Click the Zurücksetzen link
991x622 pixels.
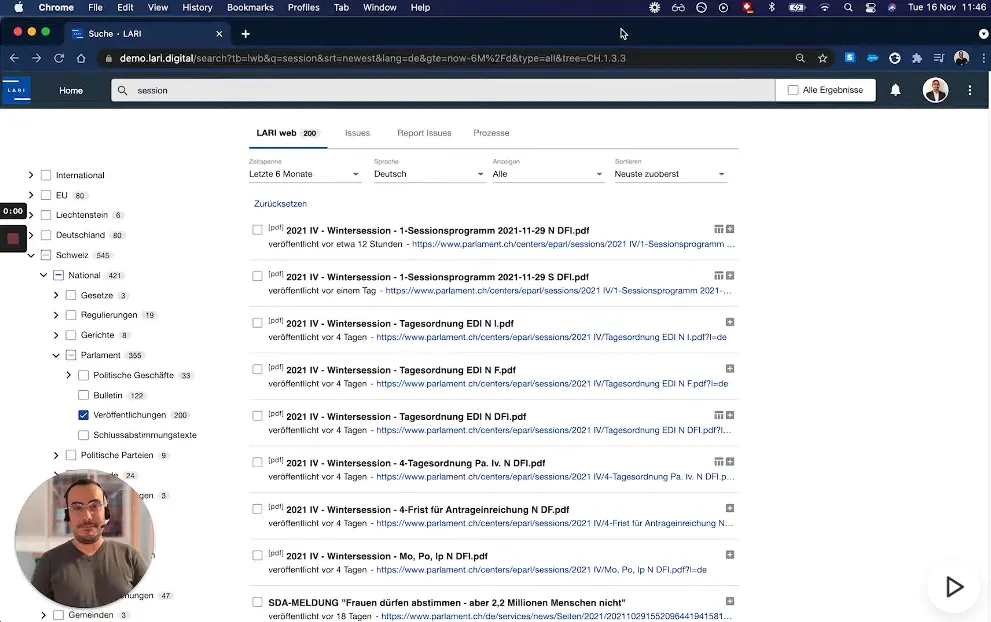pyautogui.click(x=280, y=204)
